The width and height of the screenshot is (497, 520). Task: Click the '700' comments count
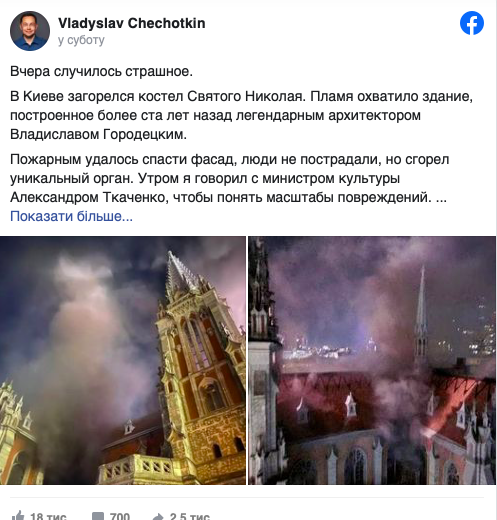tap(120, 516)
